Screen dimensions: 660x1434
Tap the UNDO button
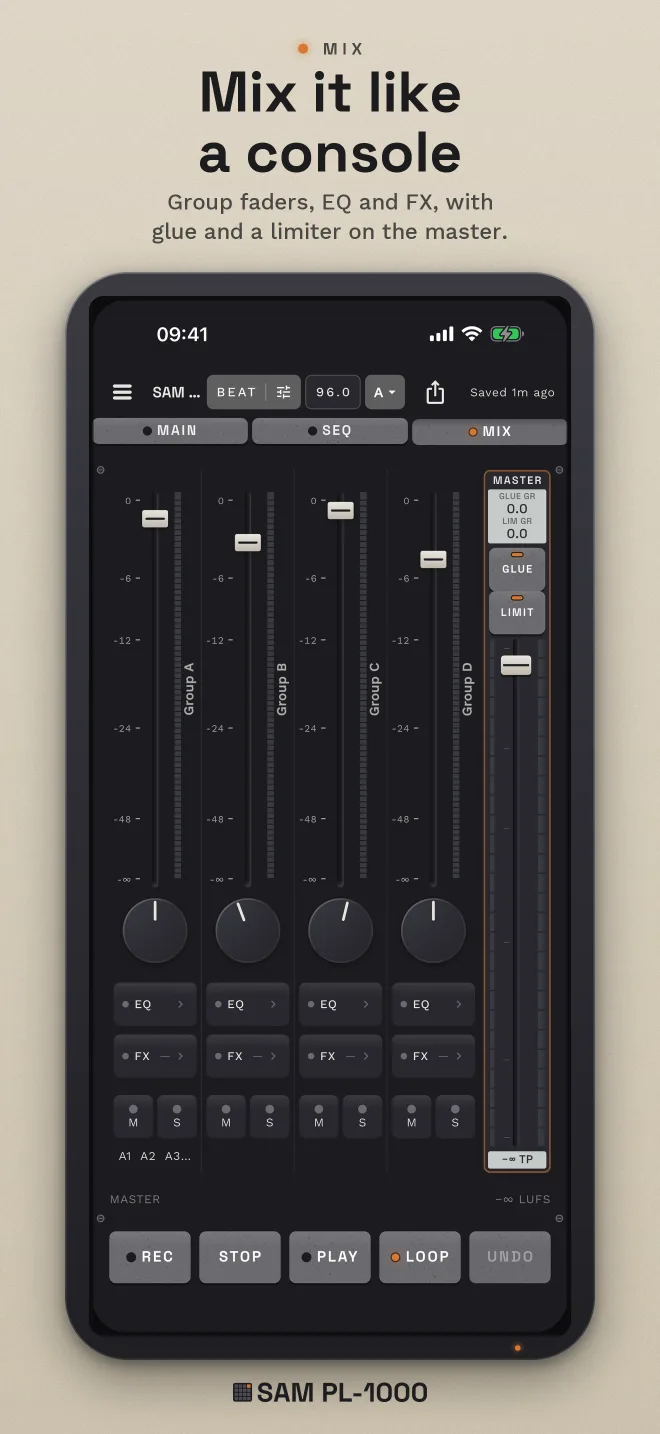pos(510,1257)
